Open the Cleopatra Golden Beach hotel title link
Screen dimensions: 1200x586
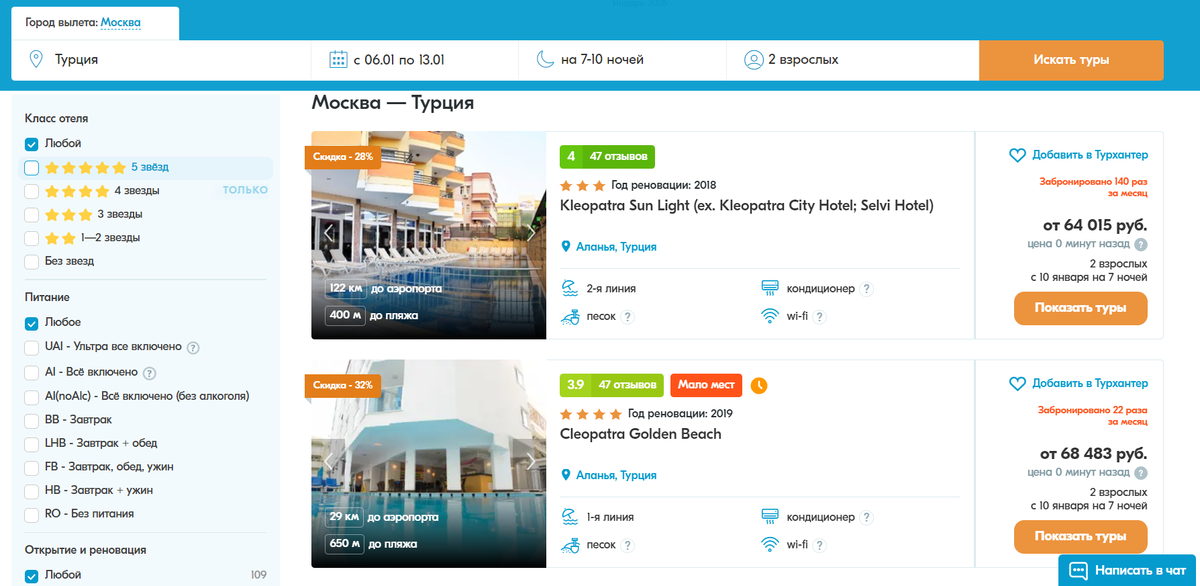click(641, 434)
